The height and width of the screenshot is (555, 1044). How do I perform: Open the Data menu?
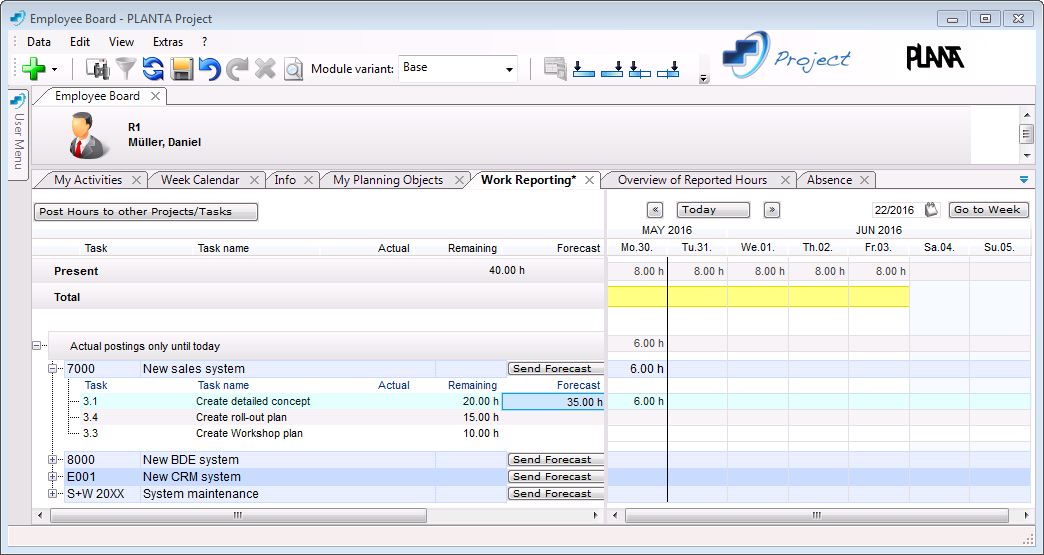click(x=39, y=42)
